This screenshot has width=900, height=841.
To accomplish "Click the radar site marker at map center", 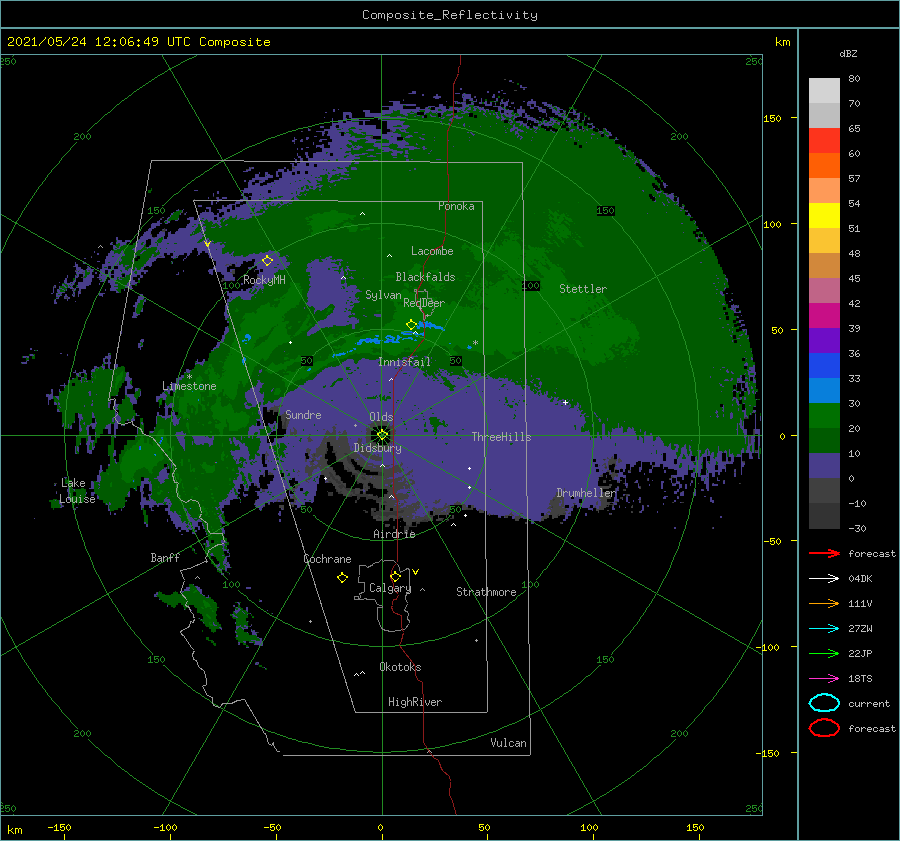I will [382, 435].
